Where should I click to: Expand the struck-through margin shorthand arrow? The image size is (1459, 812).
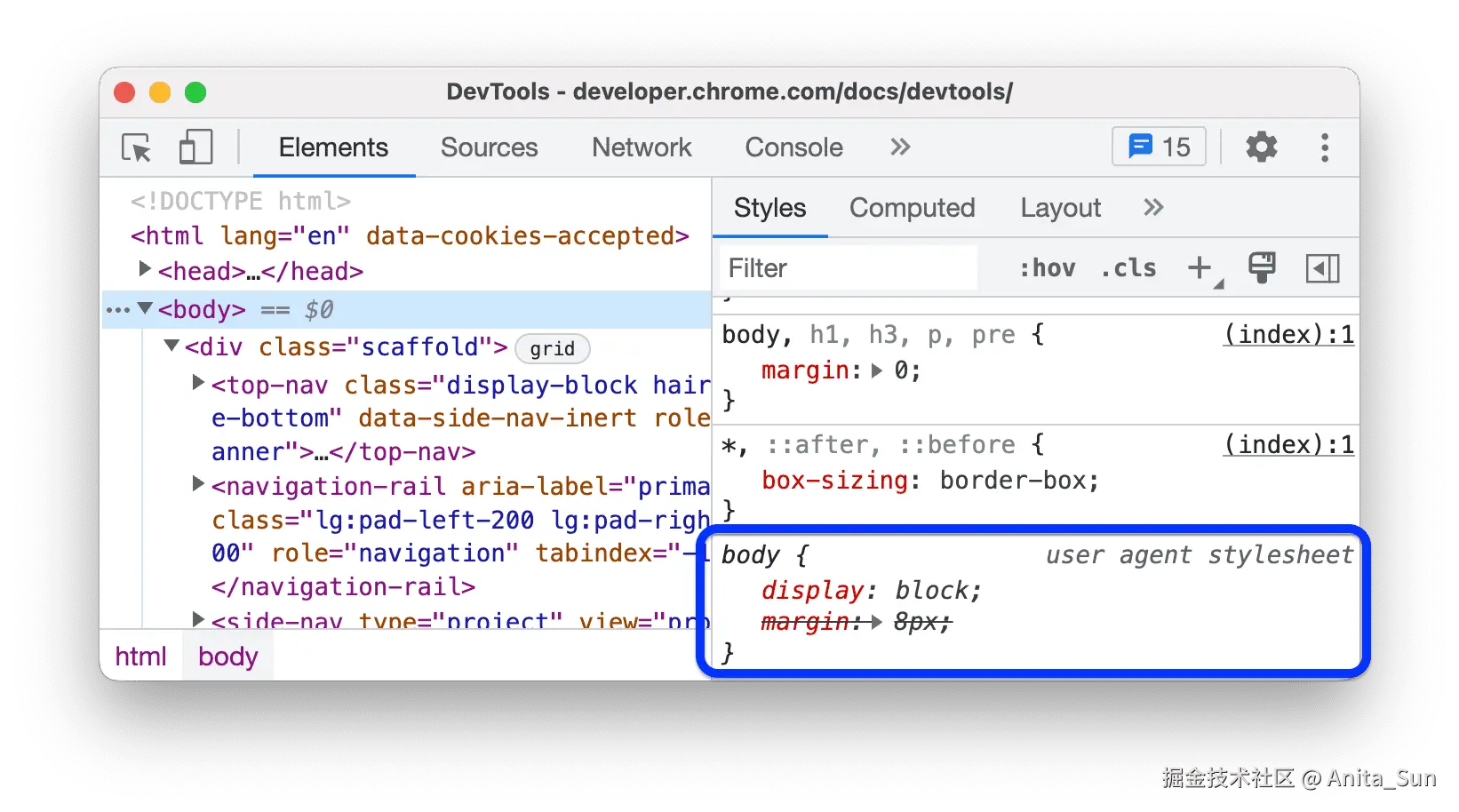(x=877, y=622)
